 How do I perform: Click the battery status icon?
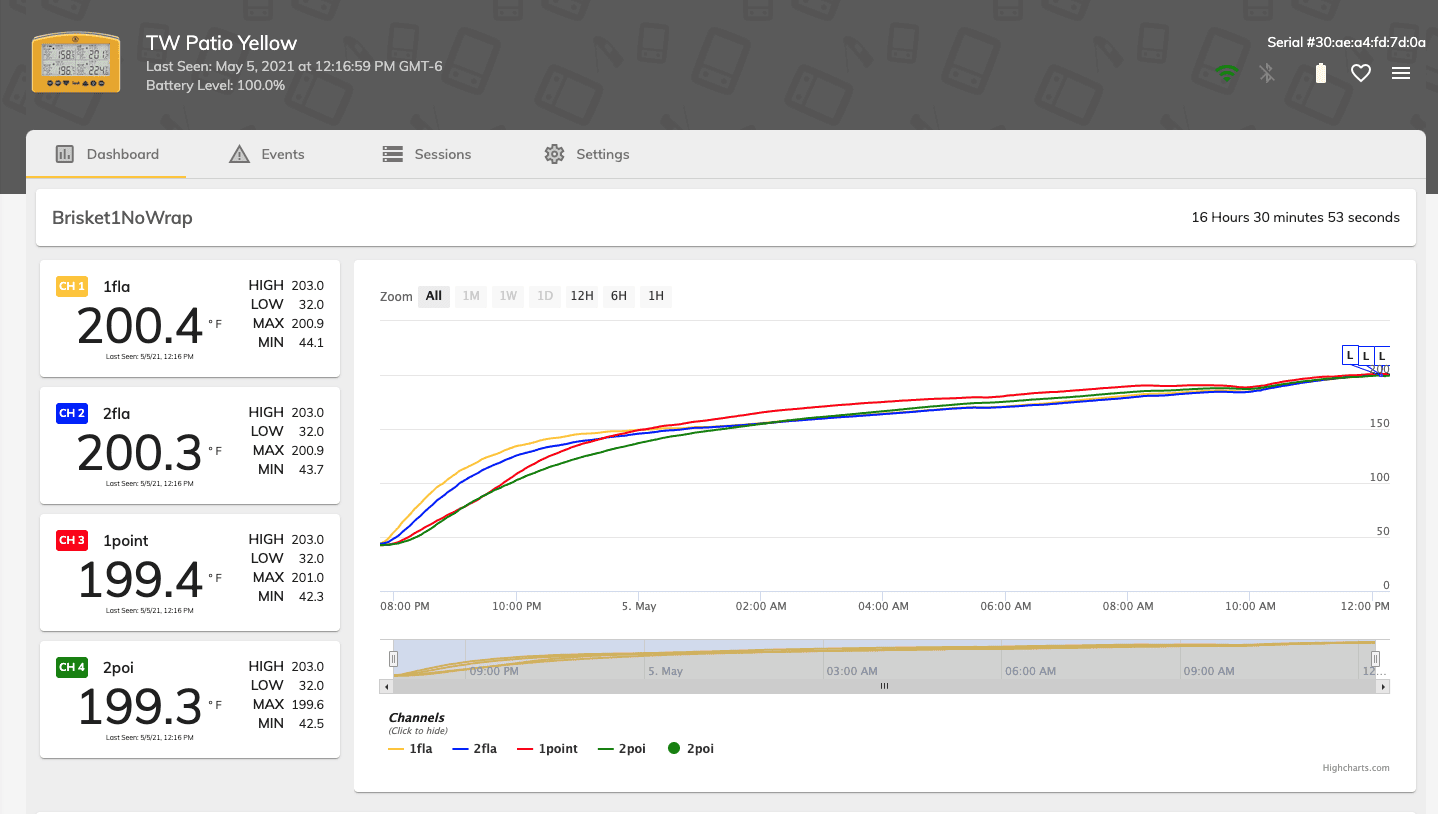pyautogui.click(x=1320, y=73)
